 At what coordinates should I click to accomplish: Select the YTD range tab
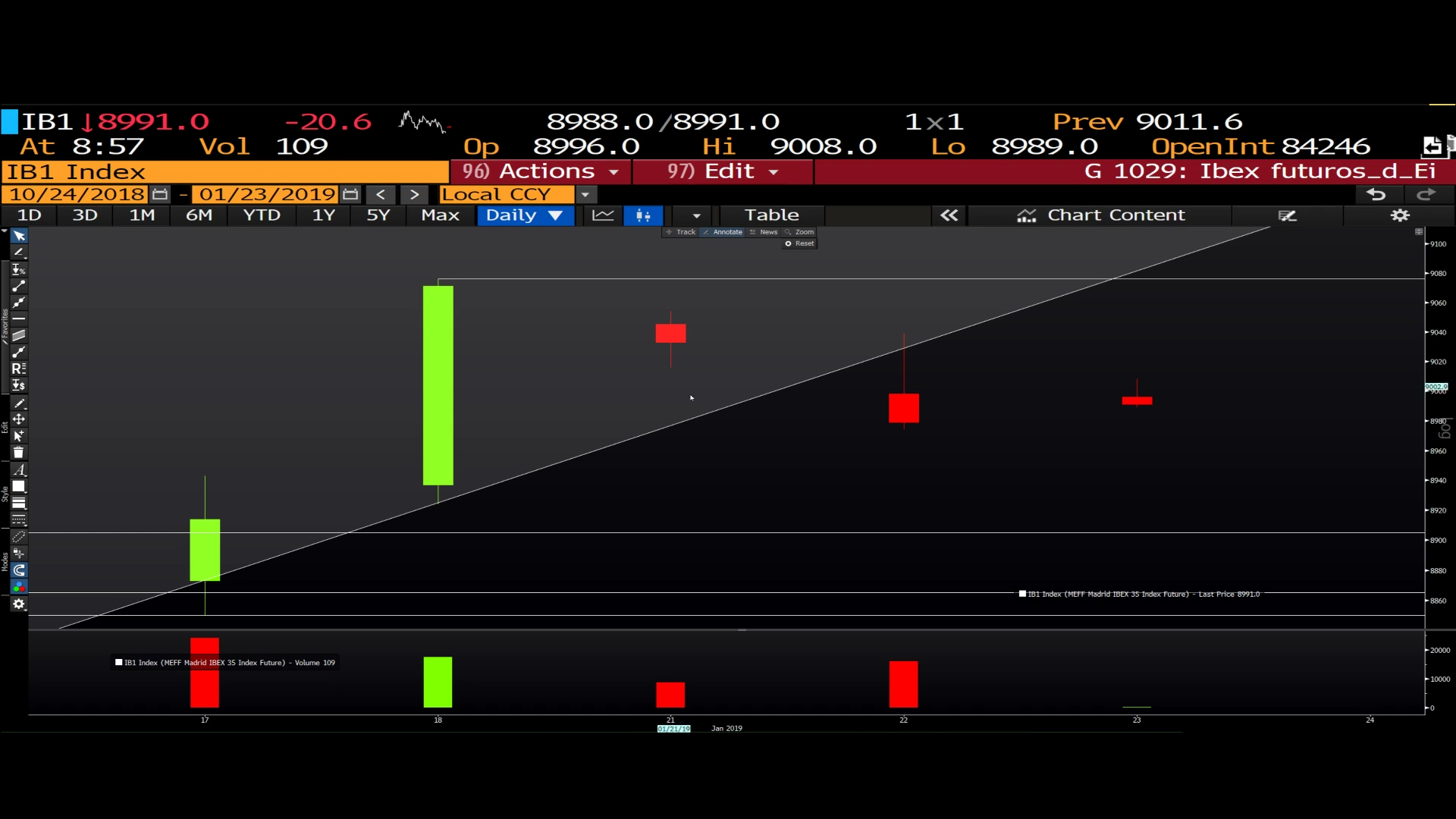pyautogui.click(x=262, y=215)
